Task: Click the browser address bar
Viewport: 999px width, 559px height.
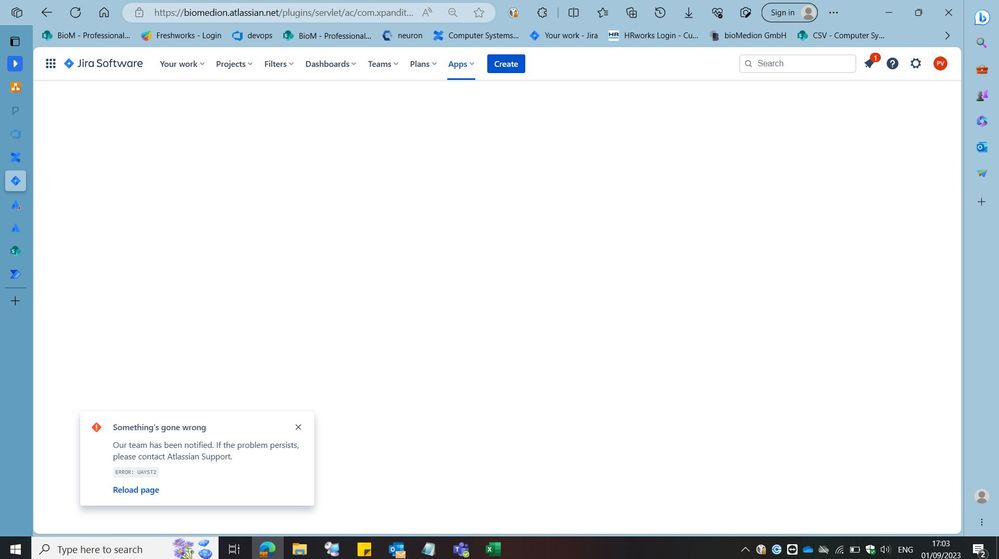Action: point(284,13)
